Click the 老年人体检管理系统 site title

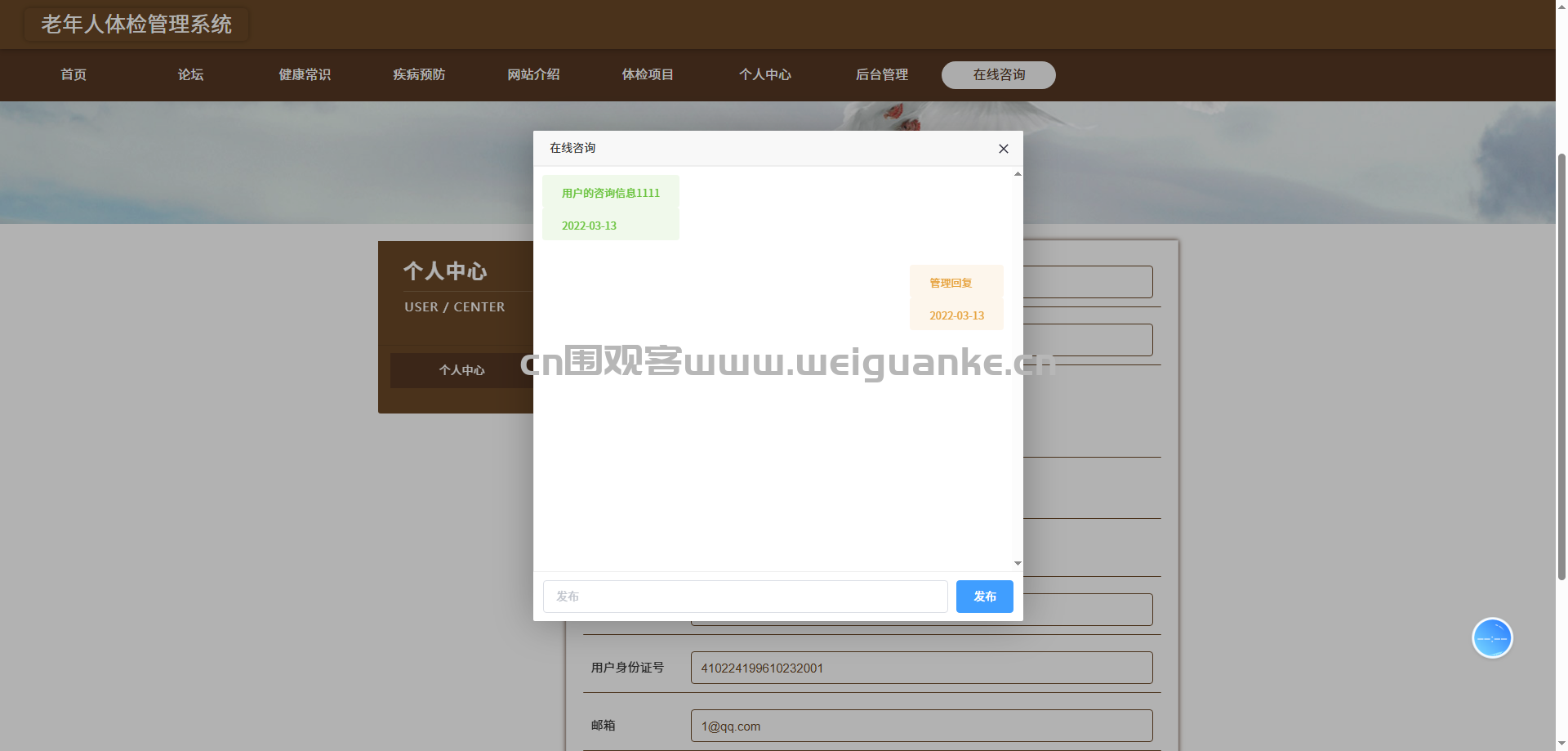pos(136,25)
